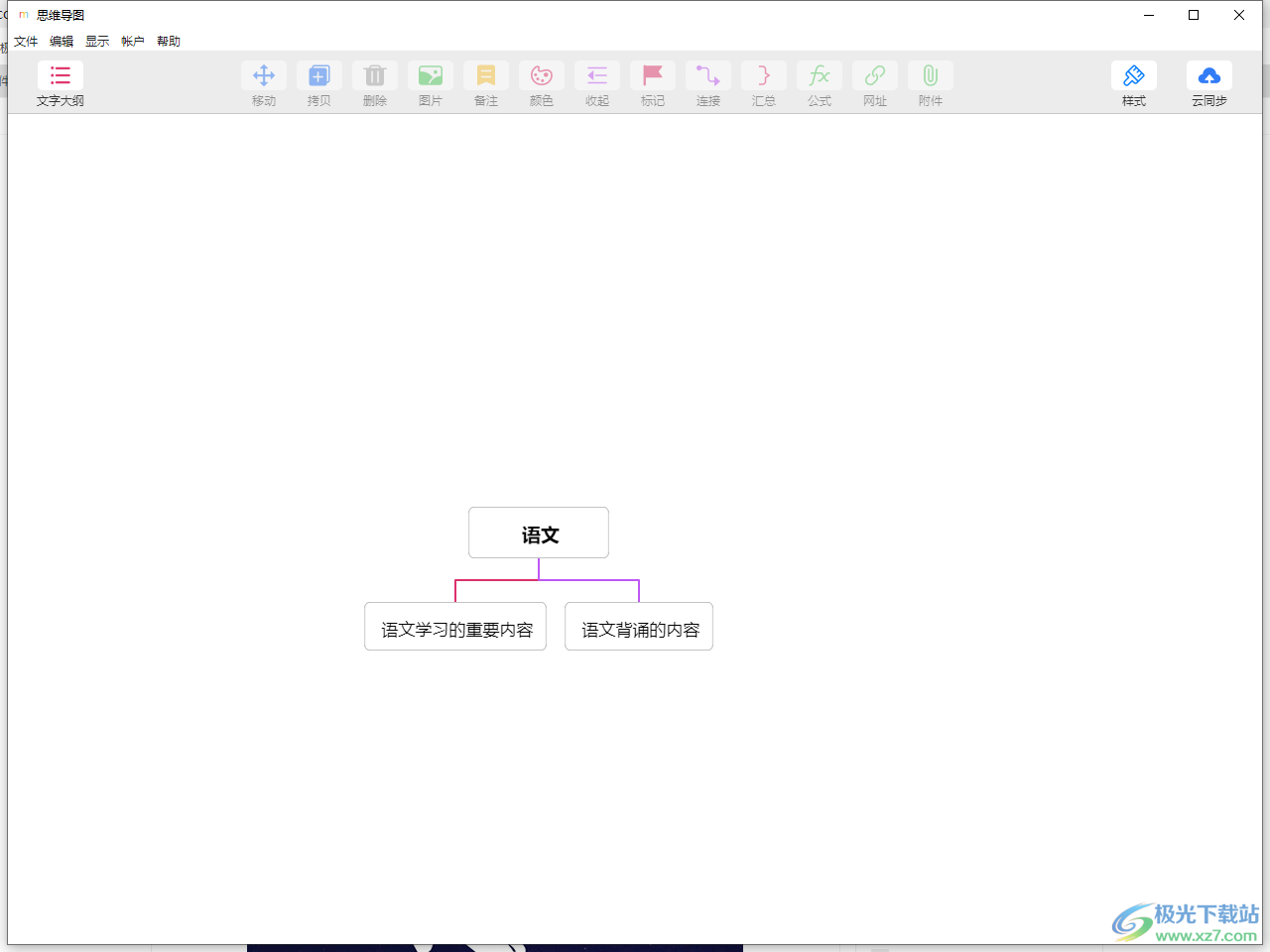Open the 颜色 palette icon
The image size is (1270, 952).
tap(542, 76)
